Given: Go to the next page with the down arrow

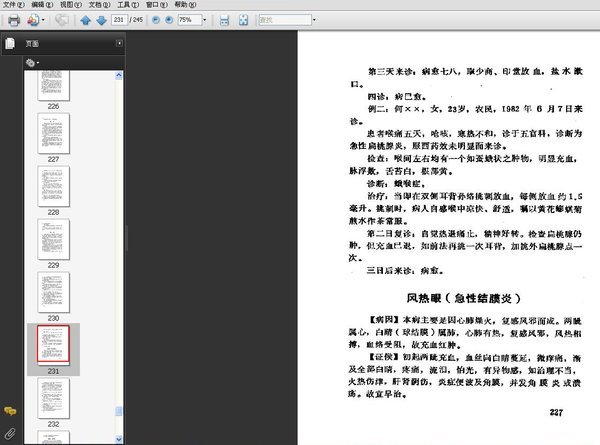Looking at the screenshot, I should pyautogui.click(x=101, y=20).
